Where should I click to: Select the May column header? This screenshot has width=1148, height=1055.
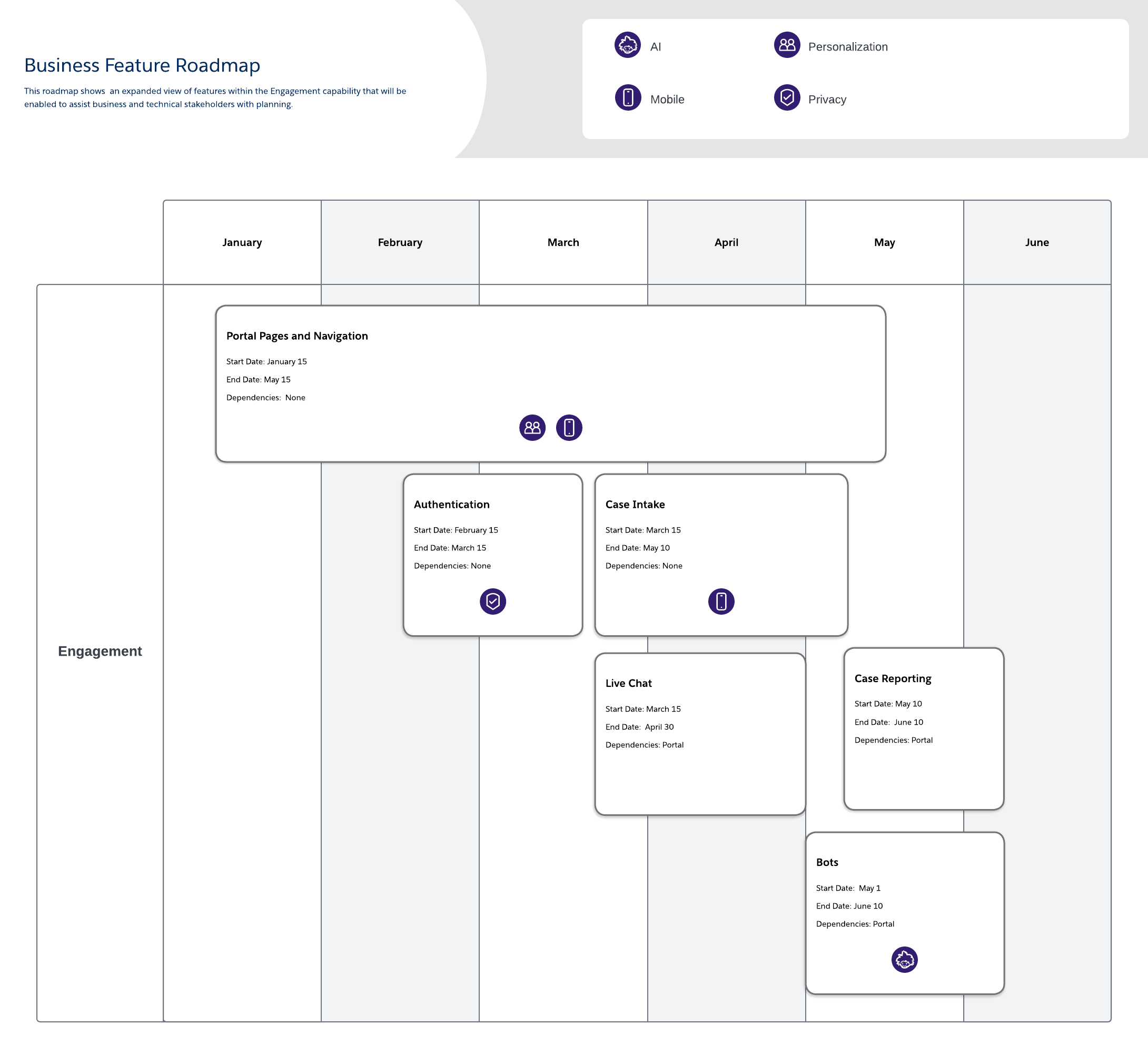tap(884, 243)
